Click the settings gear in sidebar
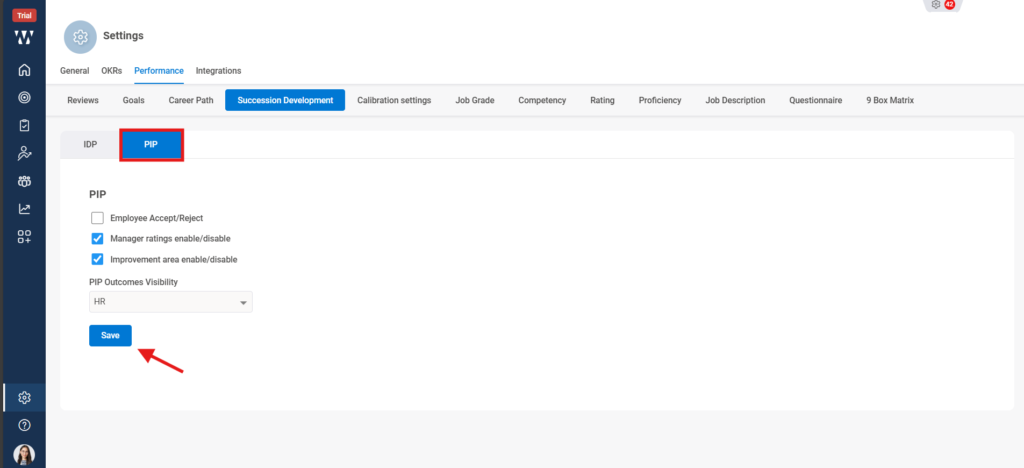Image resolution: width=1024 pixels, height=468 pixels. [24, 398]
